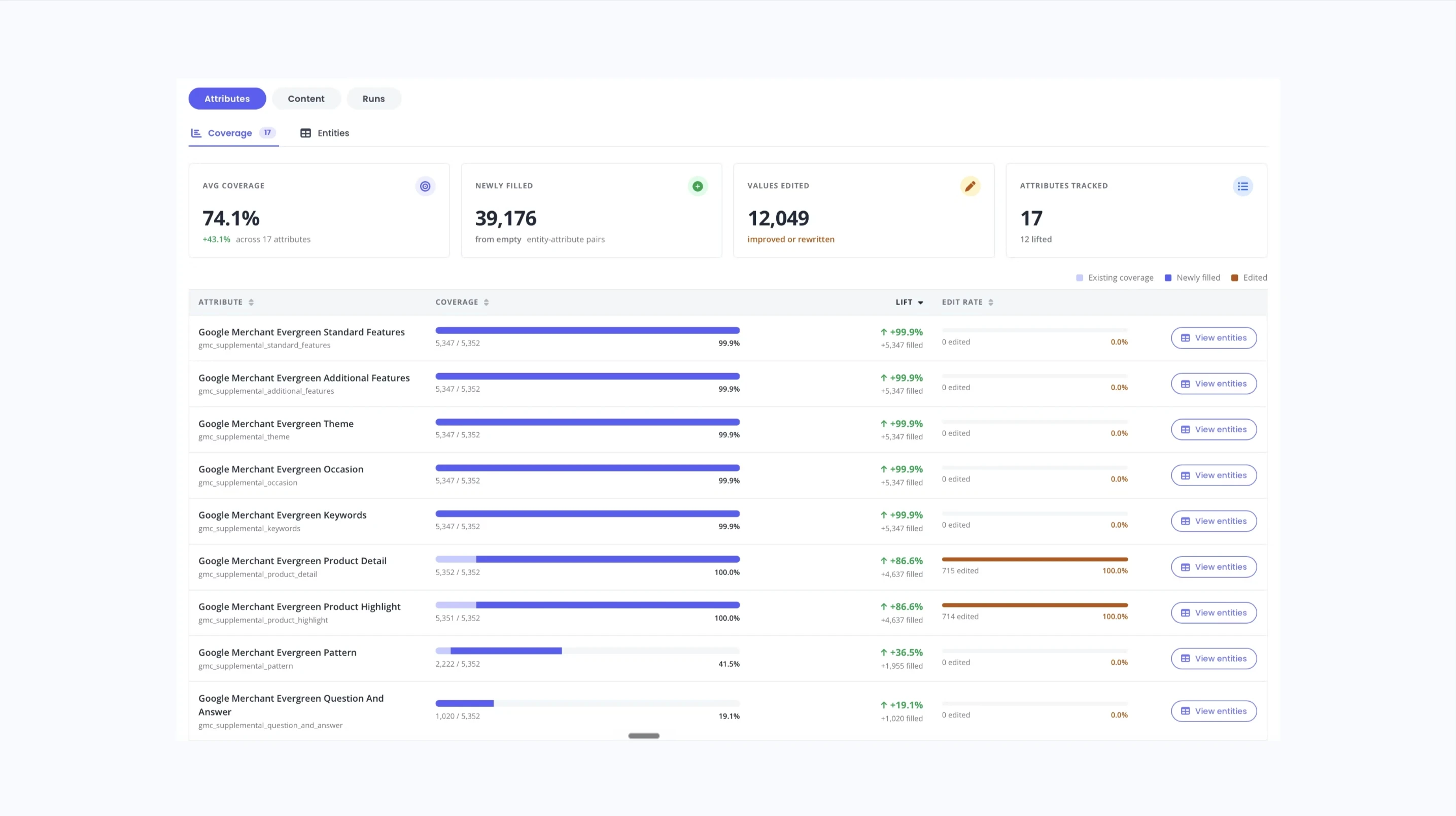Viewport: 1456px width, 816px height.
Task: Click the Avg Coverage target icon
Action: pos(425,186)
